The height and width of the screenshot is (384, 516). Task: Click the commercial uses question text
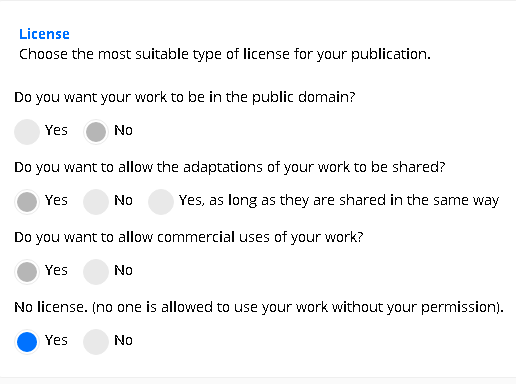[189, 237]
